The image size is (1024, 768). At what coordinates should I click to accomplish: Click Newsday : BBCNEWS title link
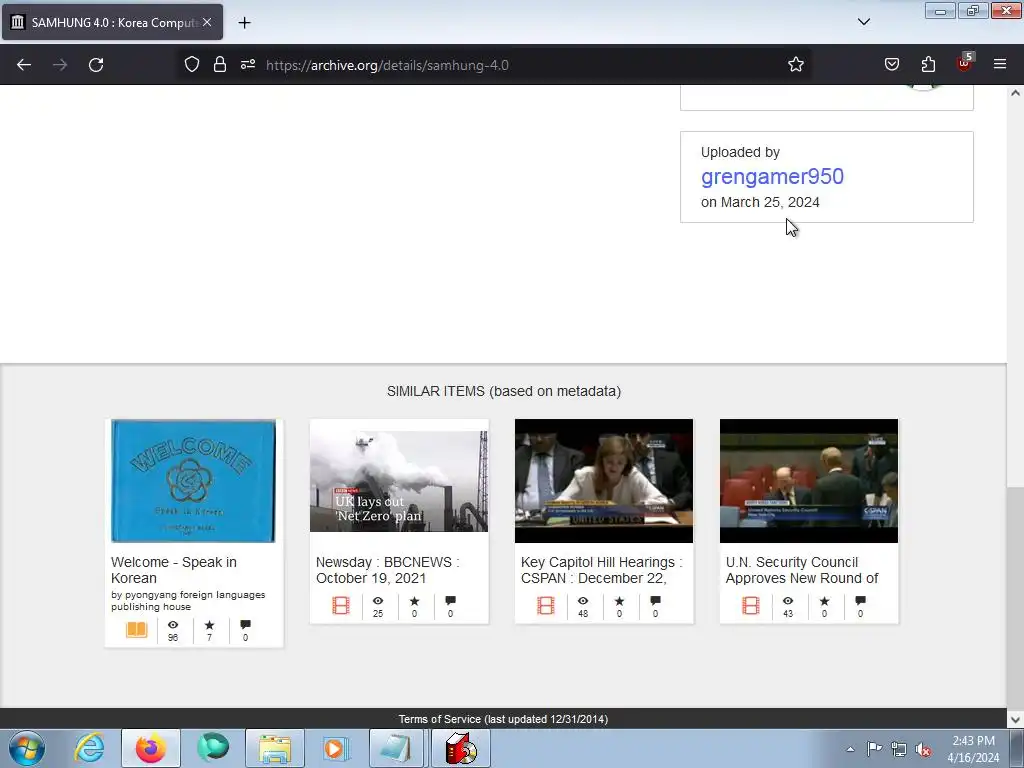coord(388,570)
